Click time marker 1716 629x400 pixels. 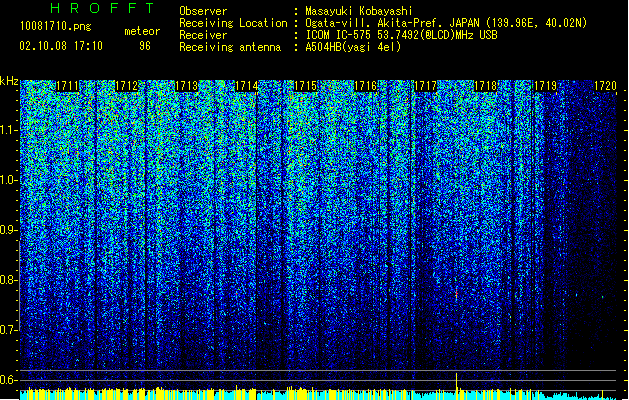(x=366, y=86)
